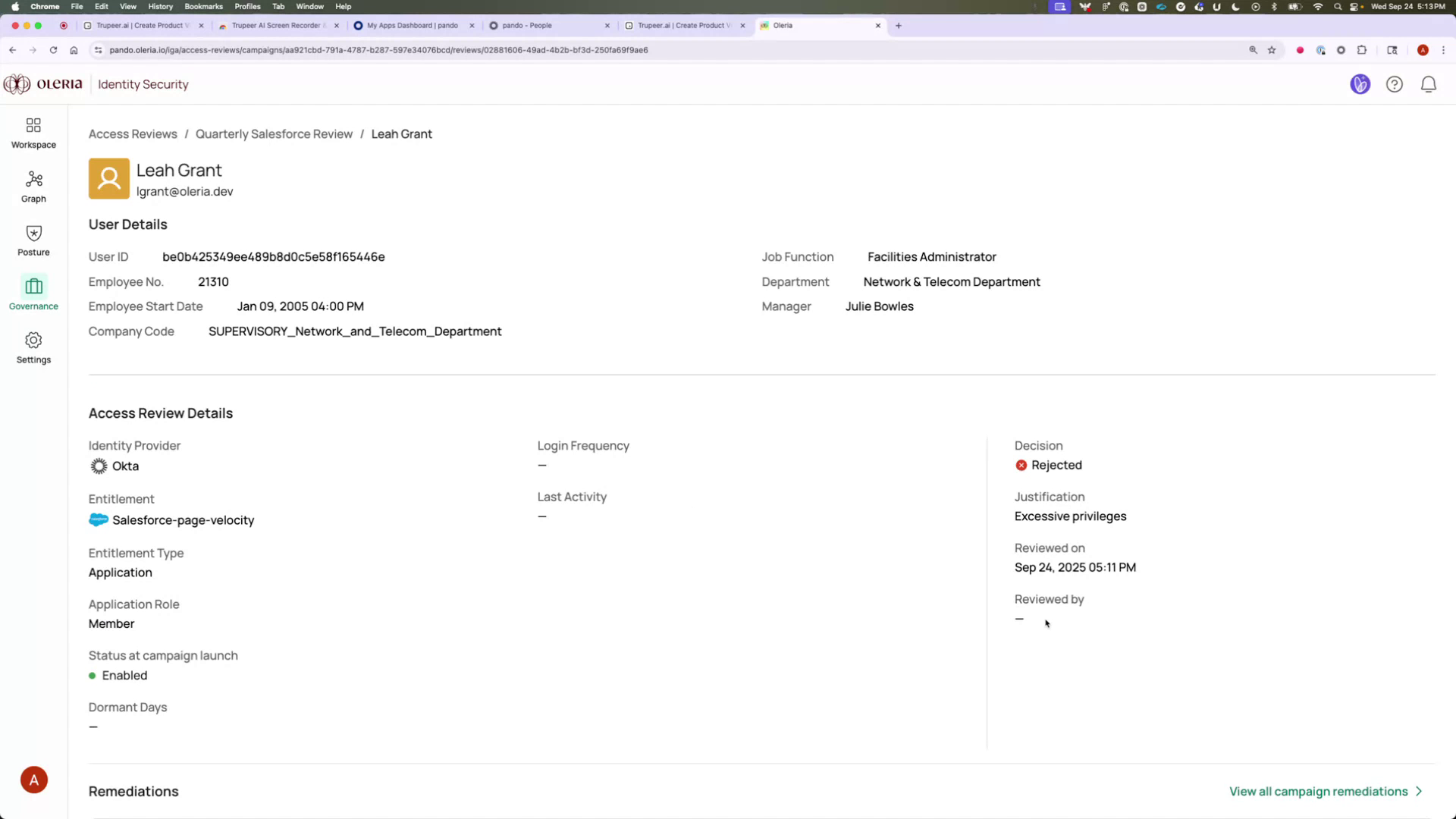
Task: Open Posture from the left sidebar
Action: [x=33, y=240]
